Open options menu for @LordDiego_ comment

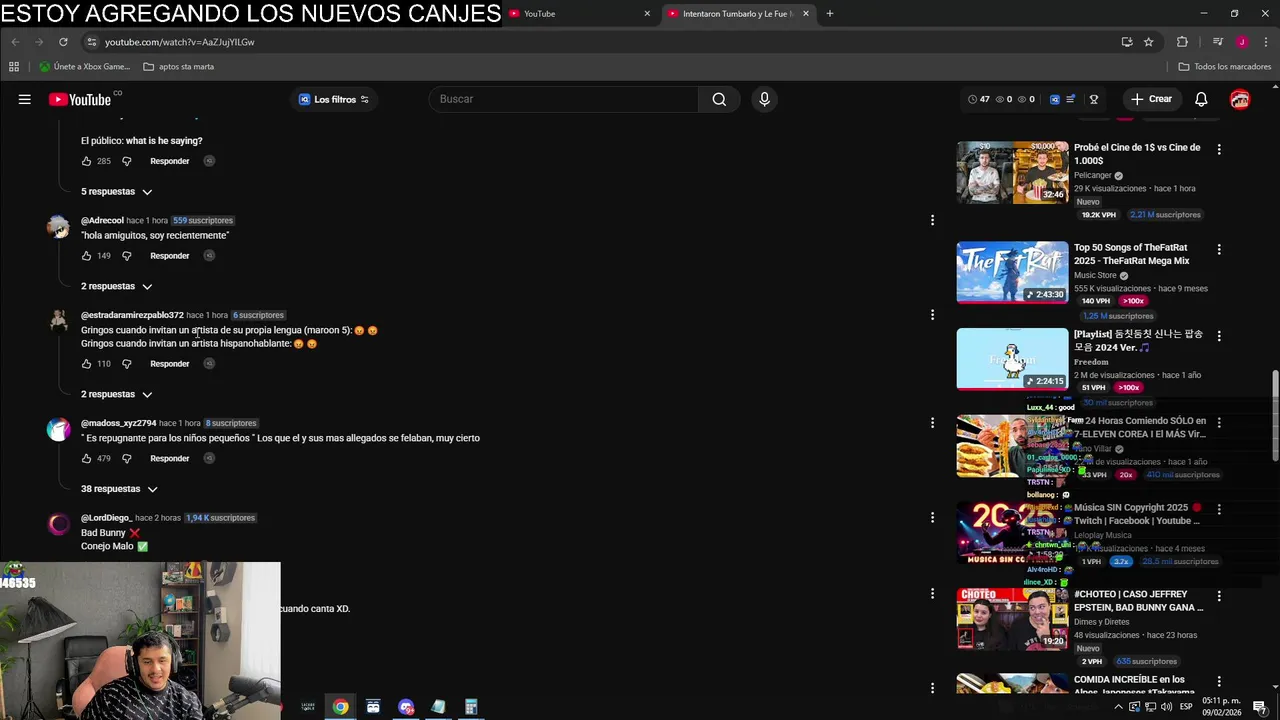932,518
